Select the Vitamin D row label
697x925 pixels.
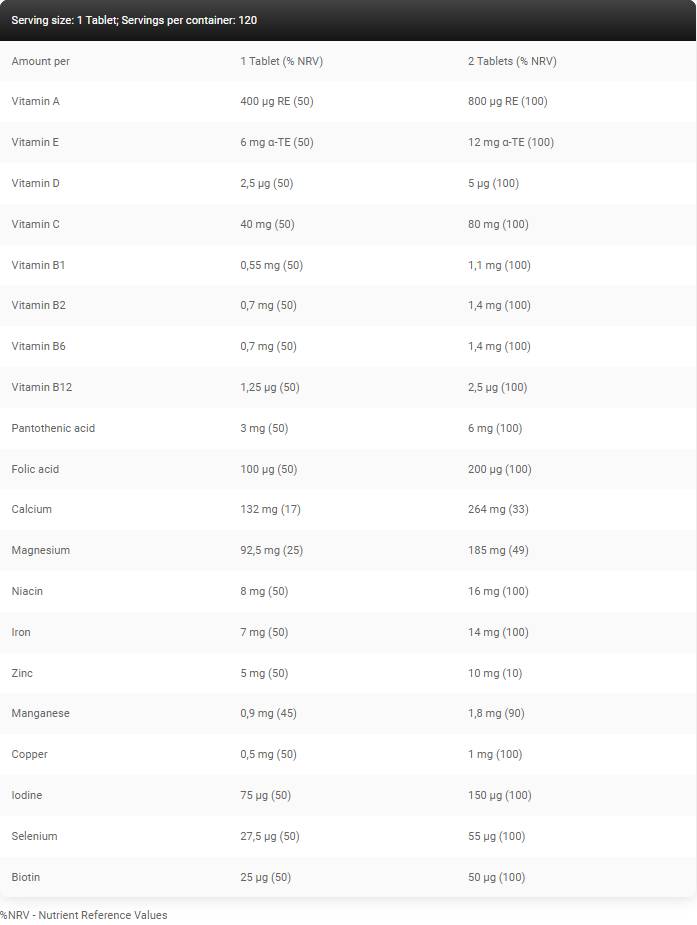(35, 183)
